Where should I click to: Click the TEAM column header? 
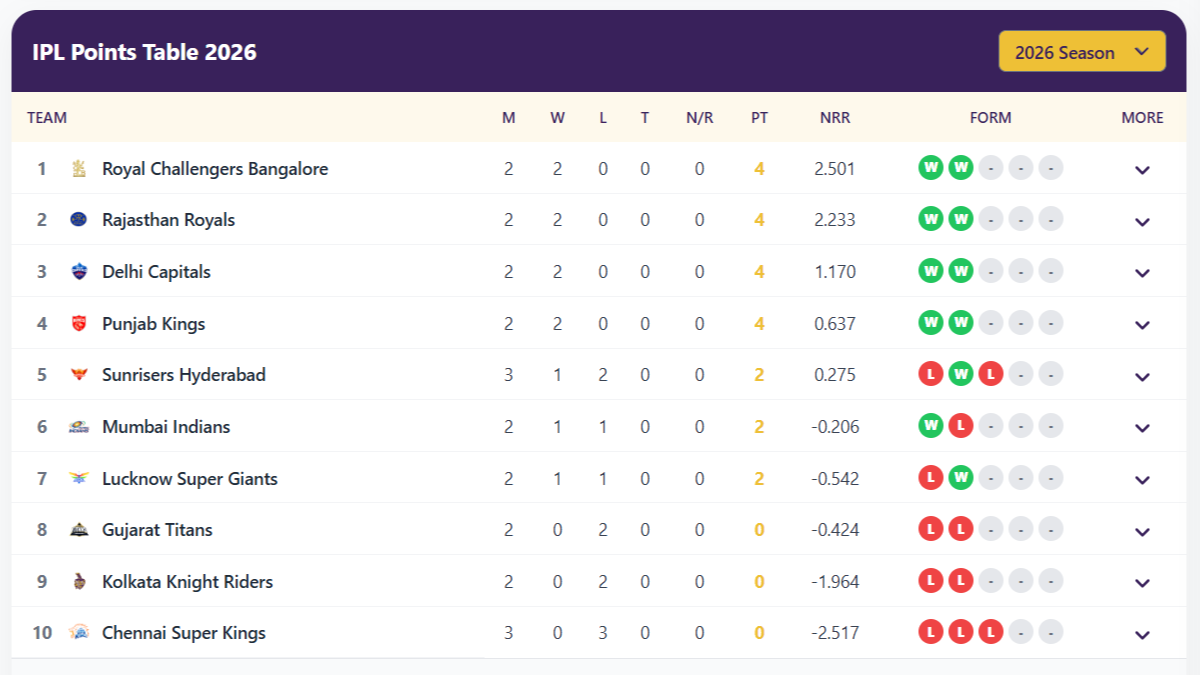(47, 117)
